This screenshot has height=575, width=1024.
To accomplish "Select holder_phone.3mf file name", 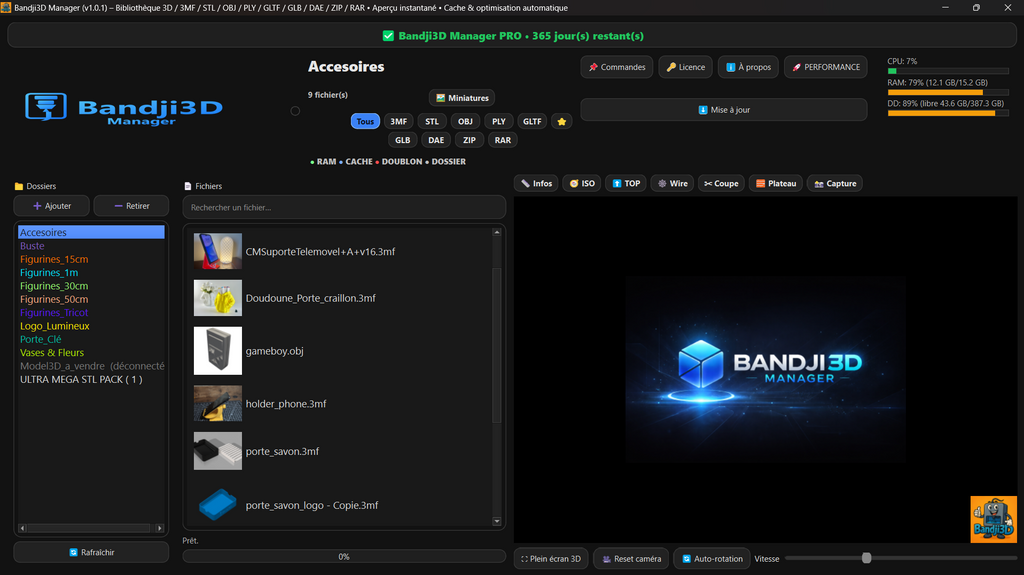I will (x=285, y=404).
